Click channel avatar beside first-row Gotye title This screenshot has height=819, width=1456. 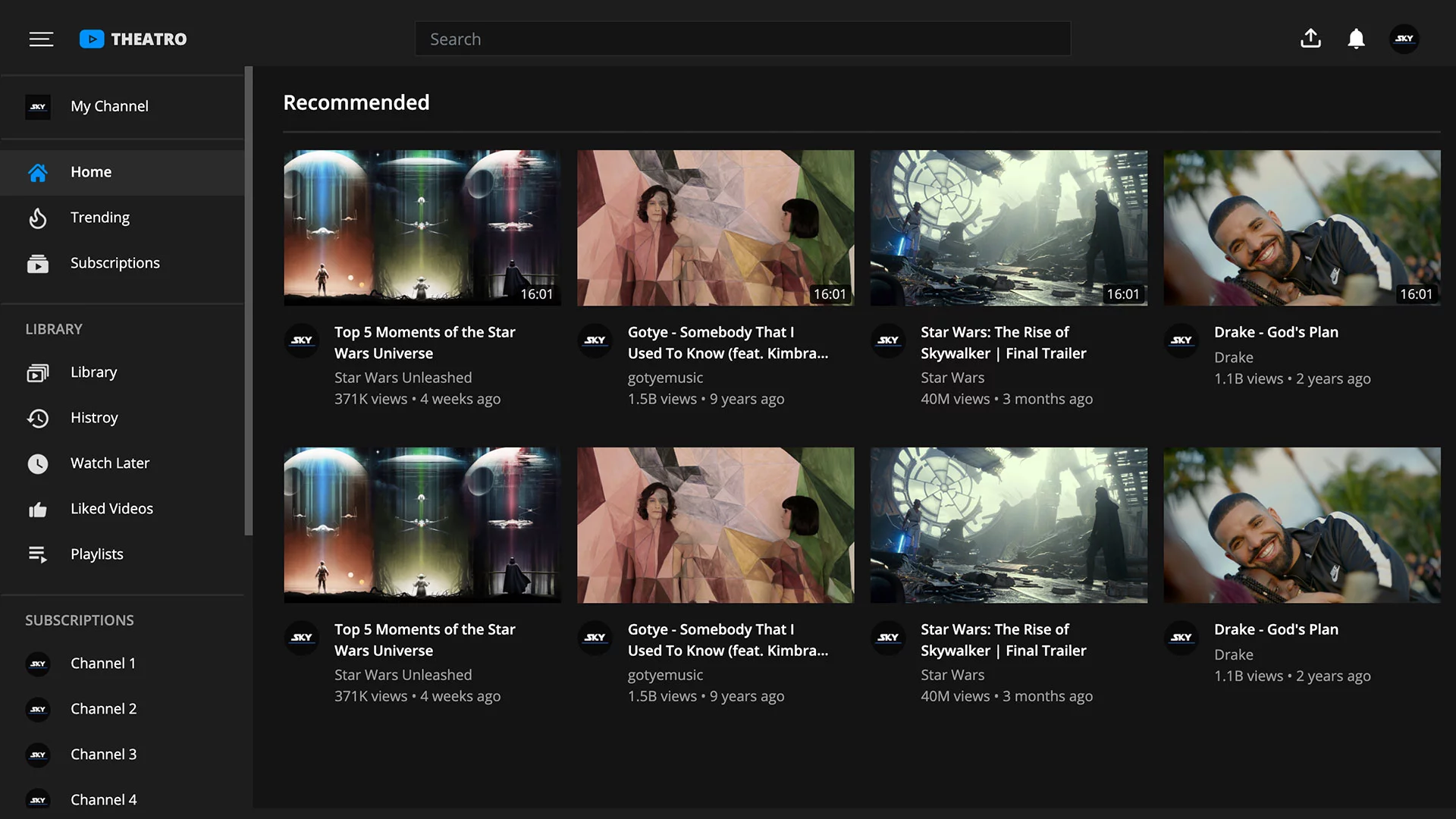coord(595,340)
